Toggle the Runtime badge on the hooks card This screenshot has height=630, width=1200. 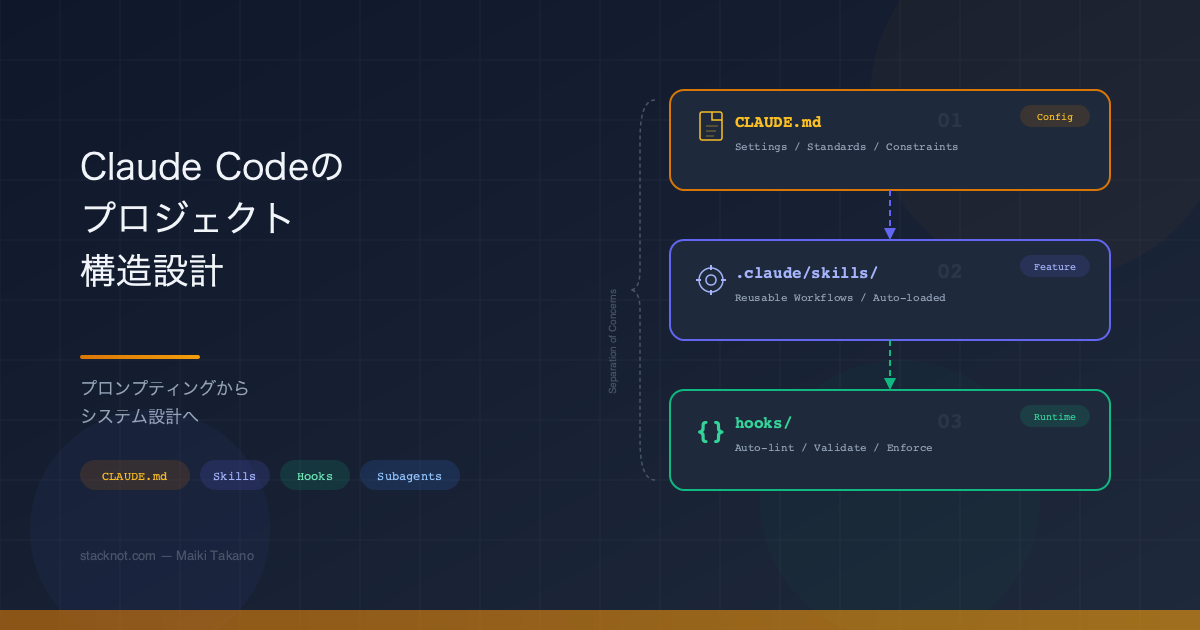pos(1054,416)
